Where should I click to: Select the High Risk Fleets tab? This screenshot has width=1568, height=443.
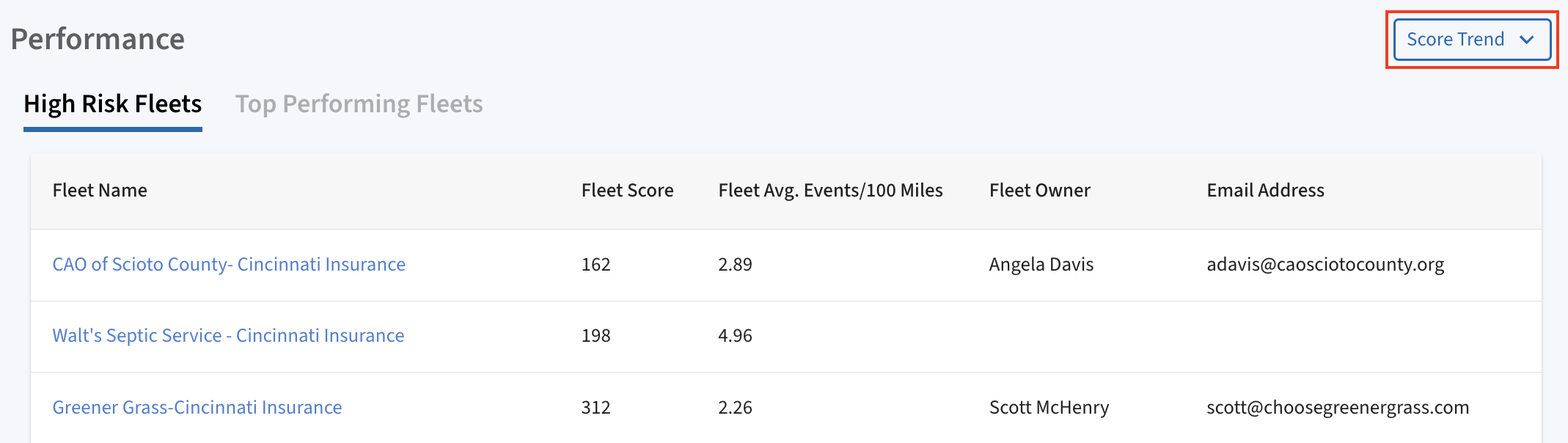pos(113,104)
